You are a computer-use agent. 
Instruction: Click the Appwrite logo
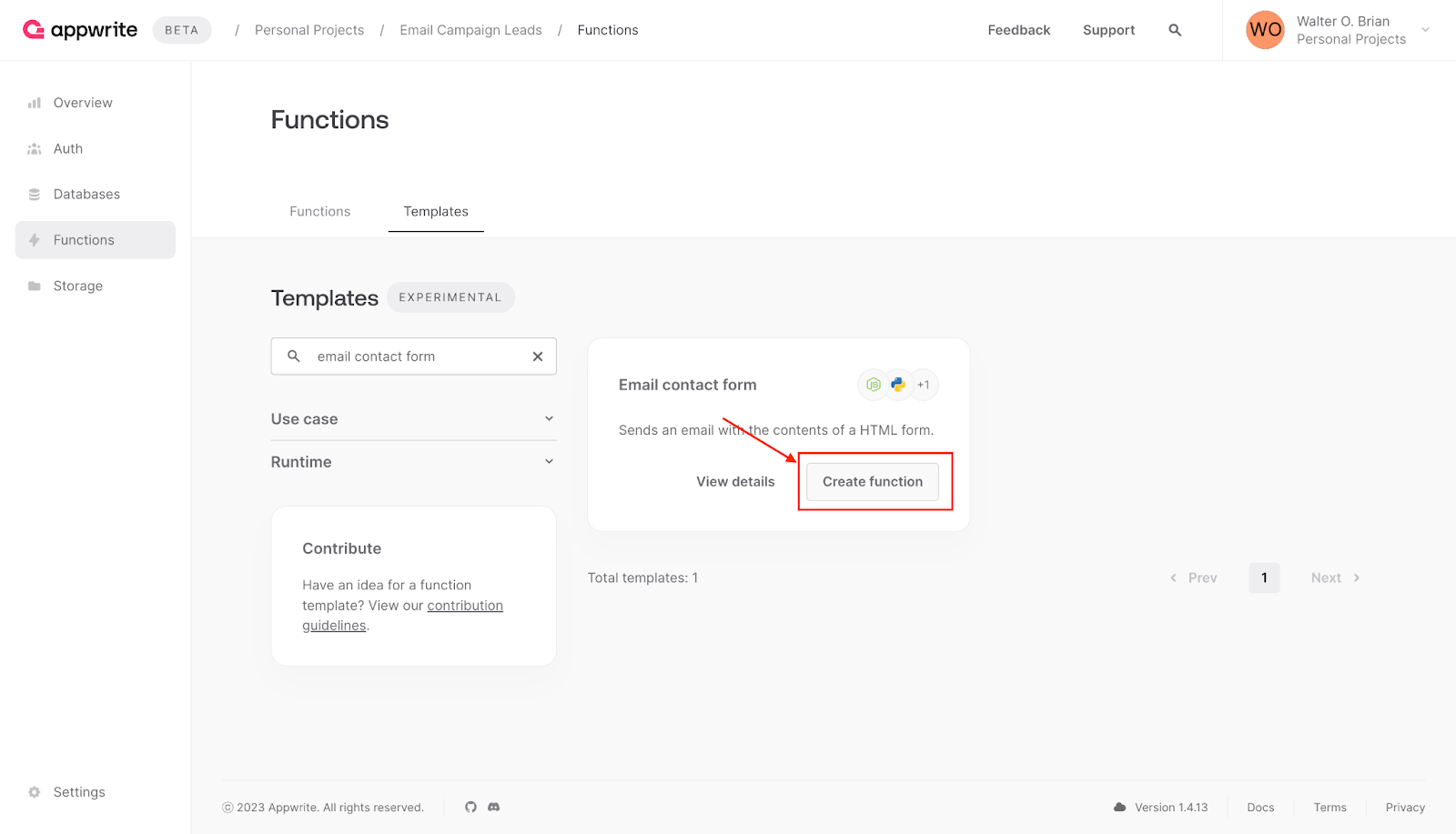click(80, 30)
